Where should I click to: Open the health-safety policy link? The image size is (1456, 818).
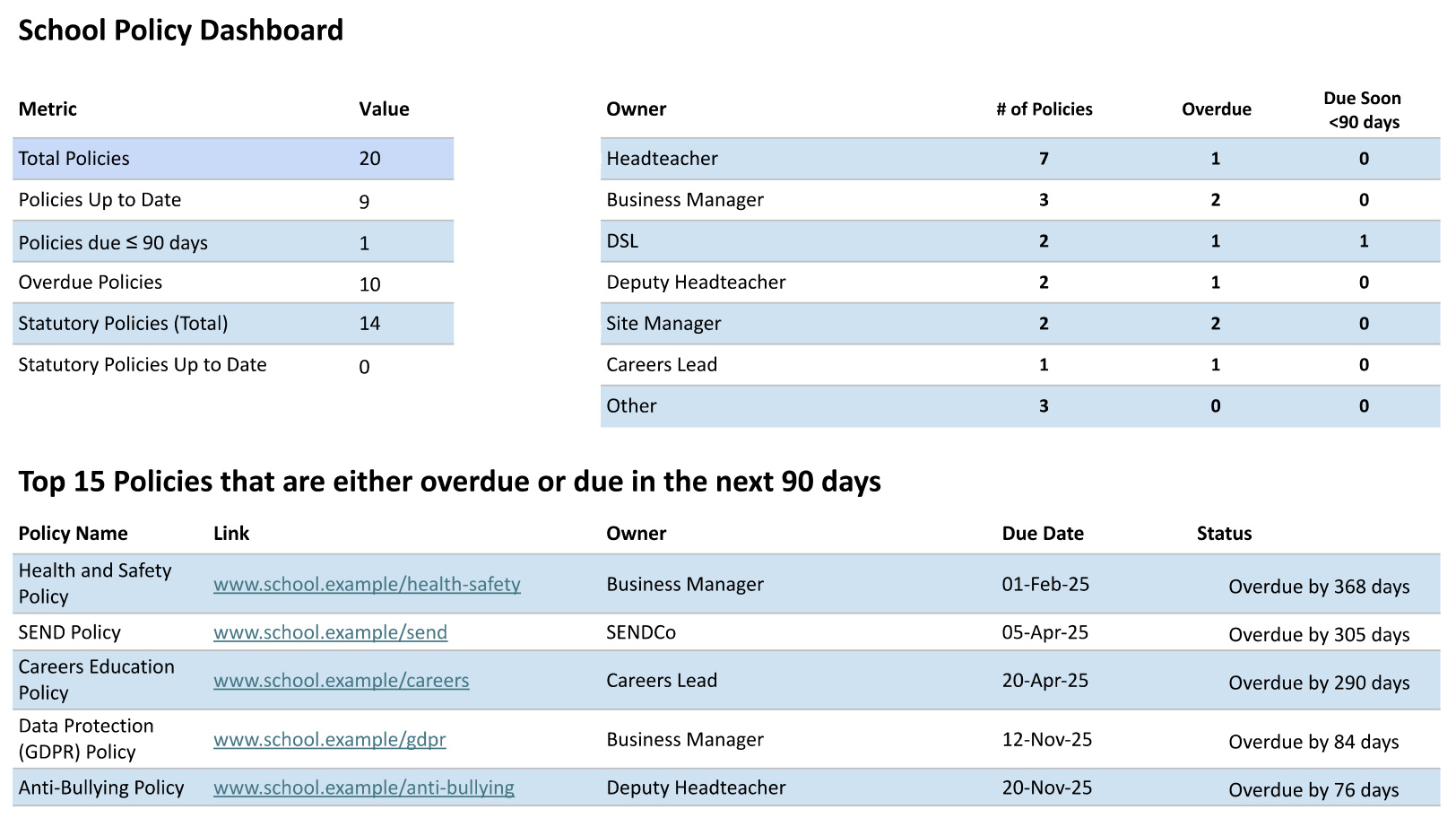[367, 585]
